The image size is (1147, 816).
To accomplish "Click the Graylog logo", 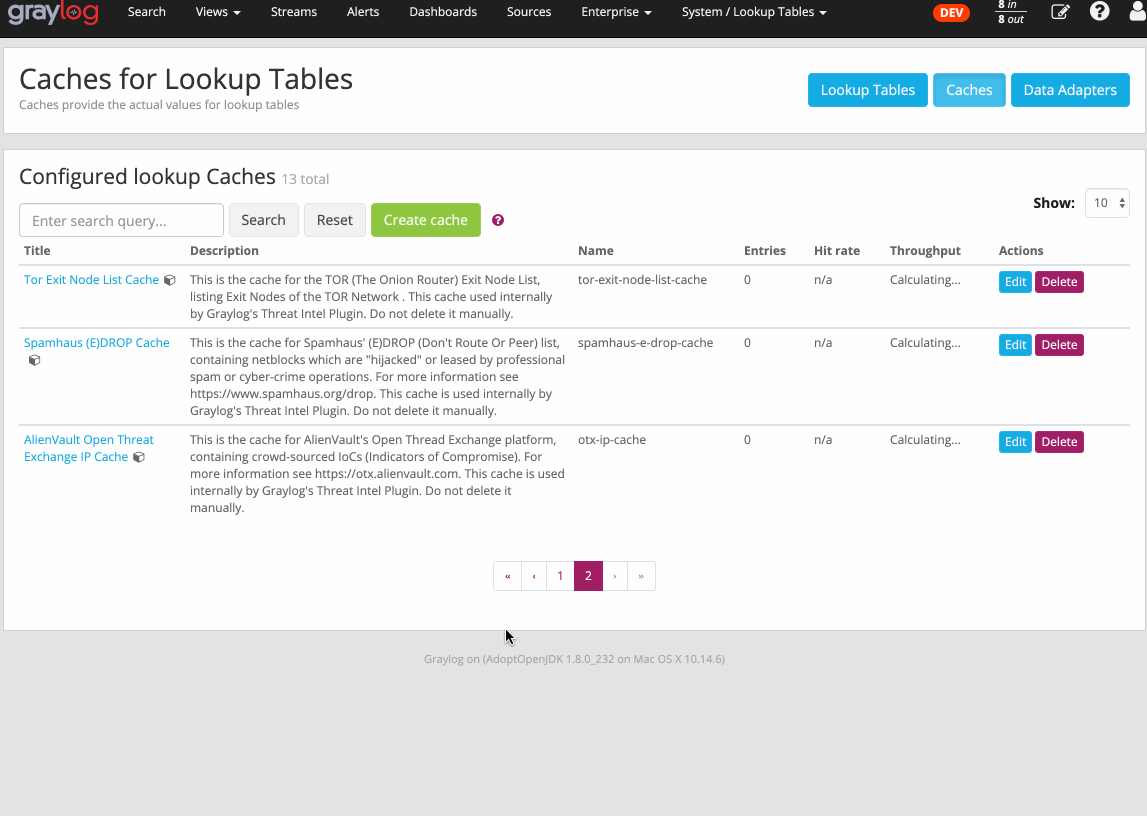I will pos(53,12).
